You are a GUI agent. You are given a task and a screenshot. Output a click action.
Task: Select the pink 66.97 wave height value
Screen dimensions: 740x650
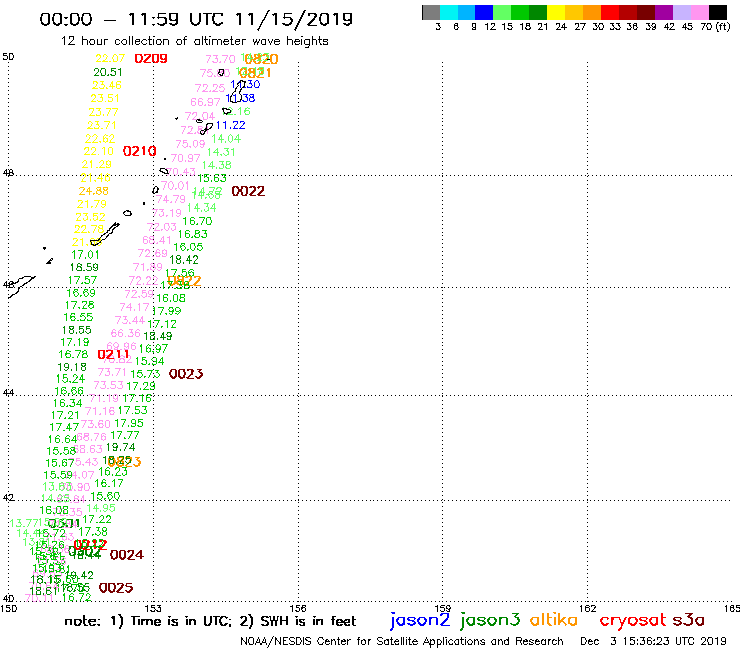tap(205, 102)
